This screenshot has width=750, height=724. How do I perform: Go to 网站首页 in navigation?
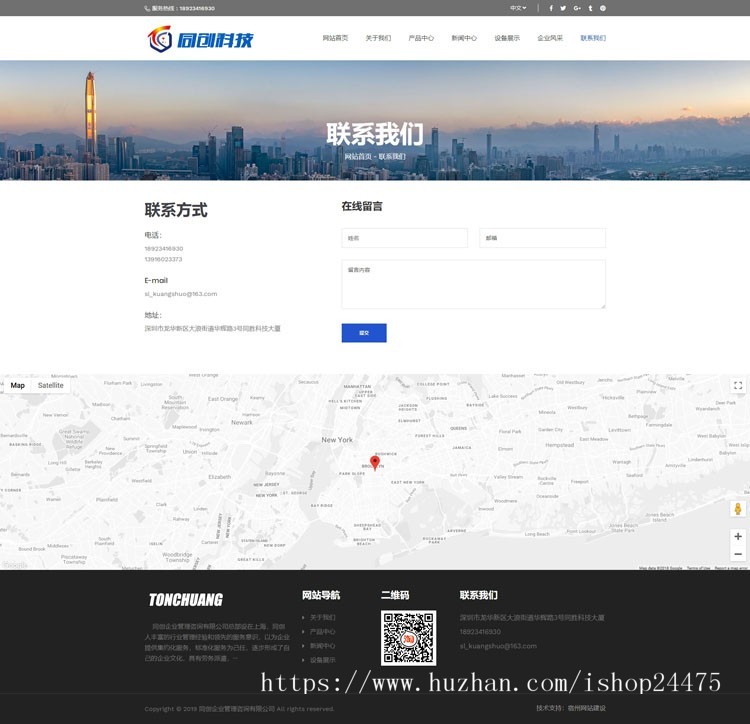pos(335,38)
